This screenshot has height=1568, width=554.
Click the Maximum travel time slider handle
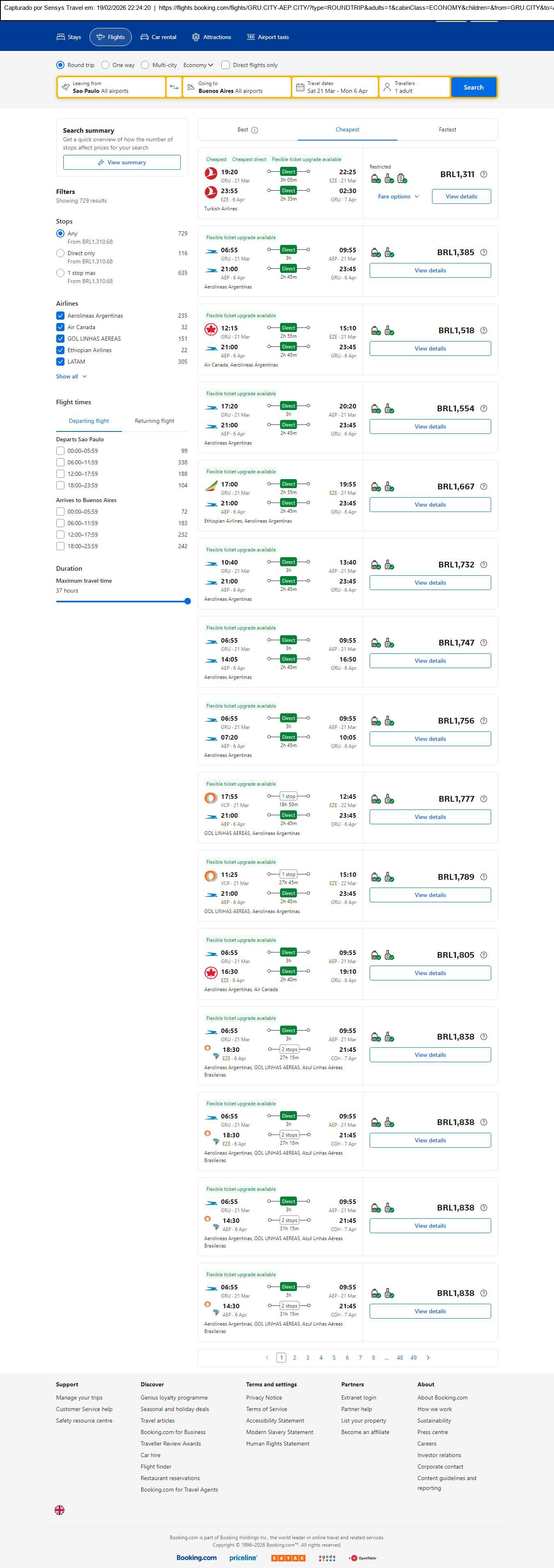coord(187,602)
